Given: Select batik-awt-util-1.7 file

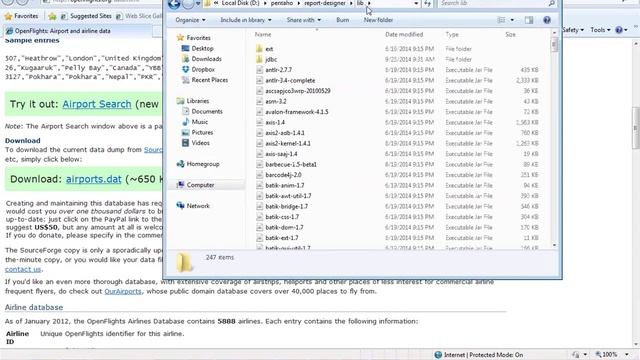Looking at the screenshot, I should coord(288,196).
